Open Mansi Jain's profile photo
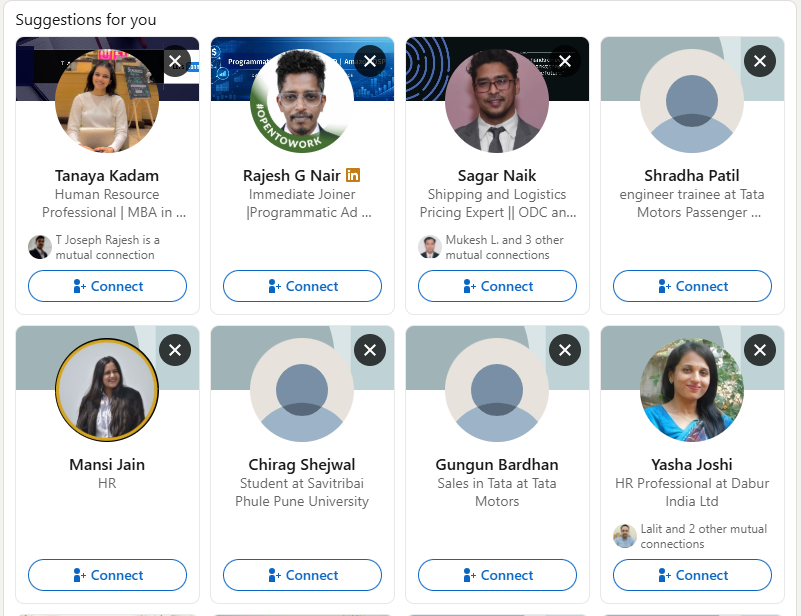This screenshot has height=616, width=801. coord(107,390)
